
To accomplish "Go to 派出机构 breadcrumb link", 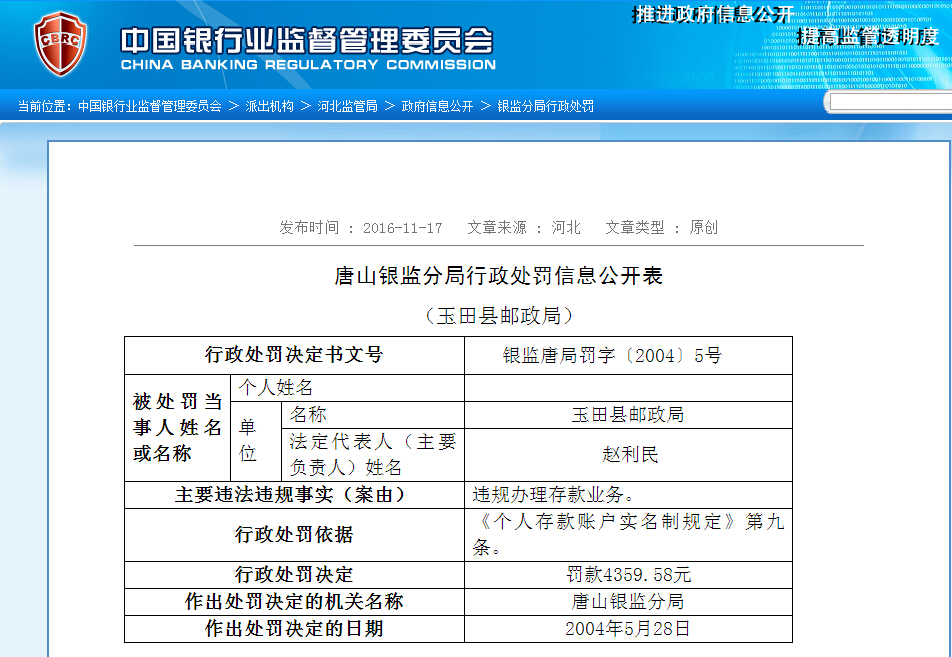I will [270, 106].
